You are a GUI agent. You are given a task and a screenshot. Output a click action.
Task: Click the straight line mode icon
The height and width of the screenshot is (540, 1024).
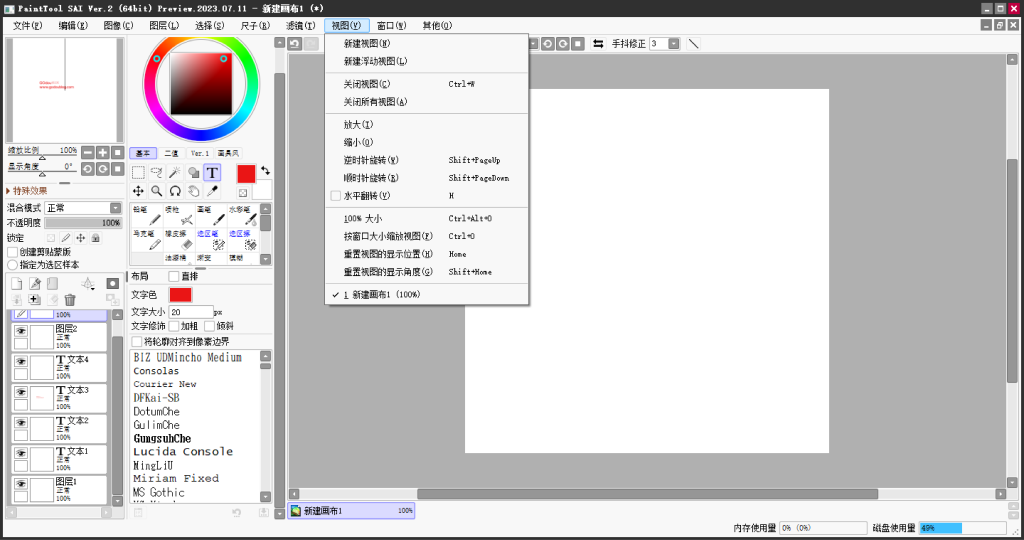pyautogui.click(x=694, y=44)
